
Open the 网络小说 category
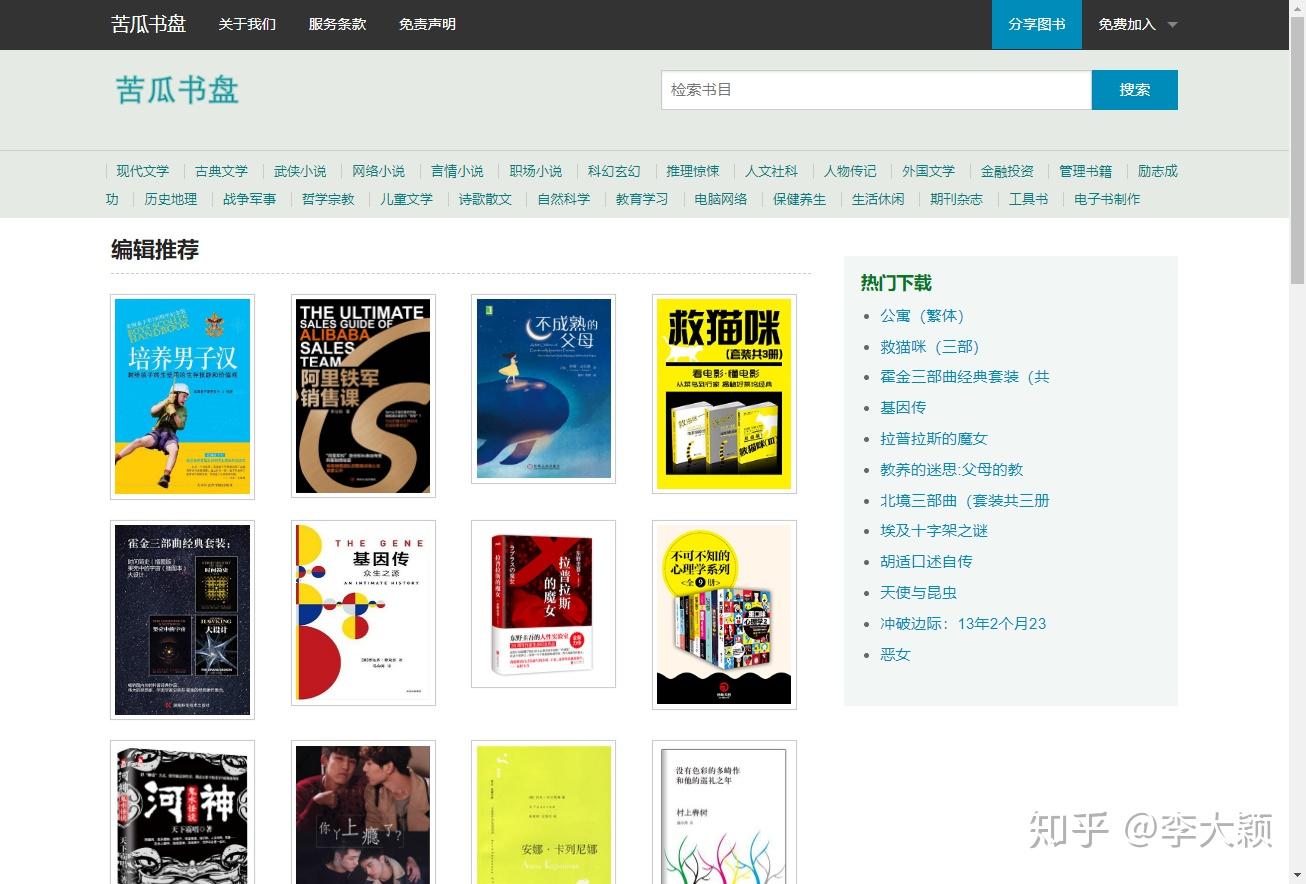(x=379, y=171)
